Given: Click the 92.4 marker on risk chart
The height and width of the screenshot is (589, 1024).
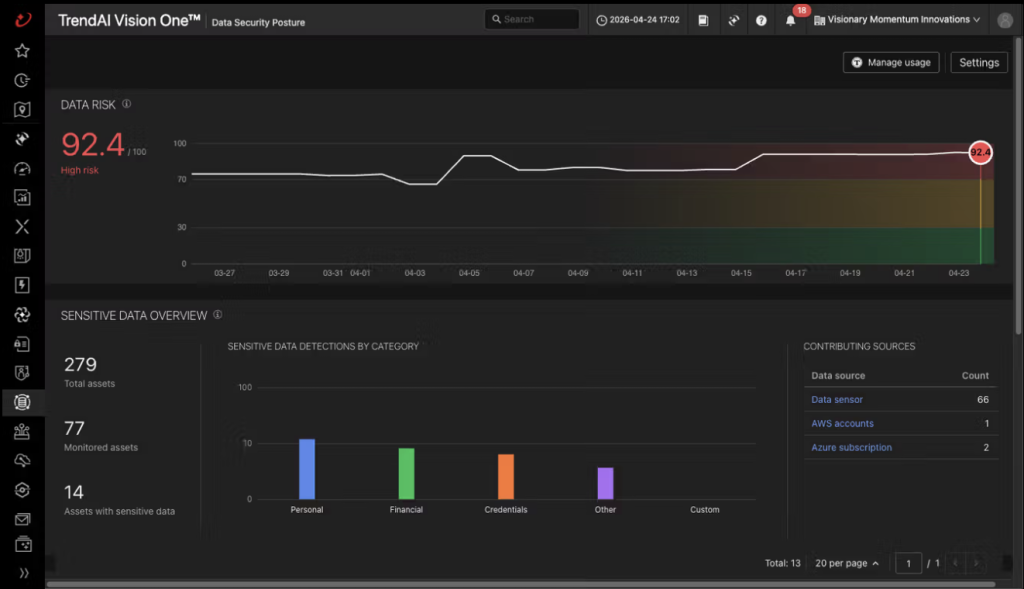Looking at the screenshot, I should (x=980, y=152).
